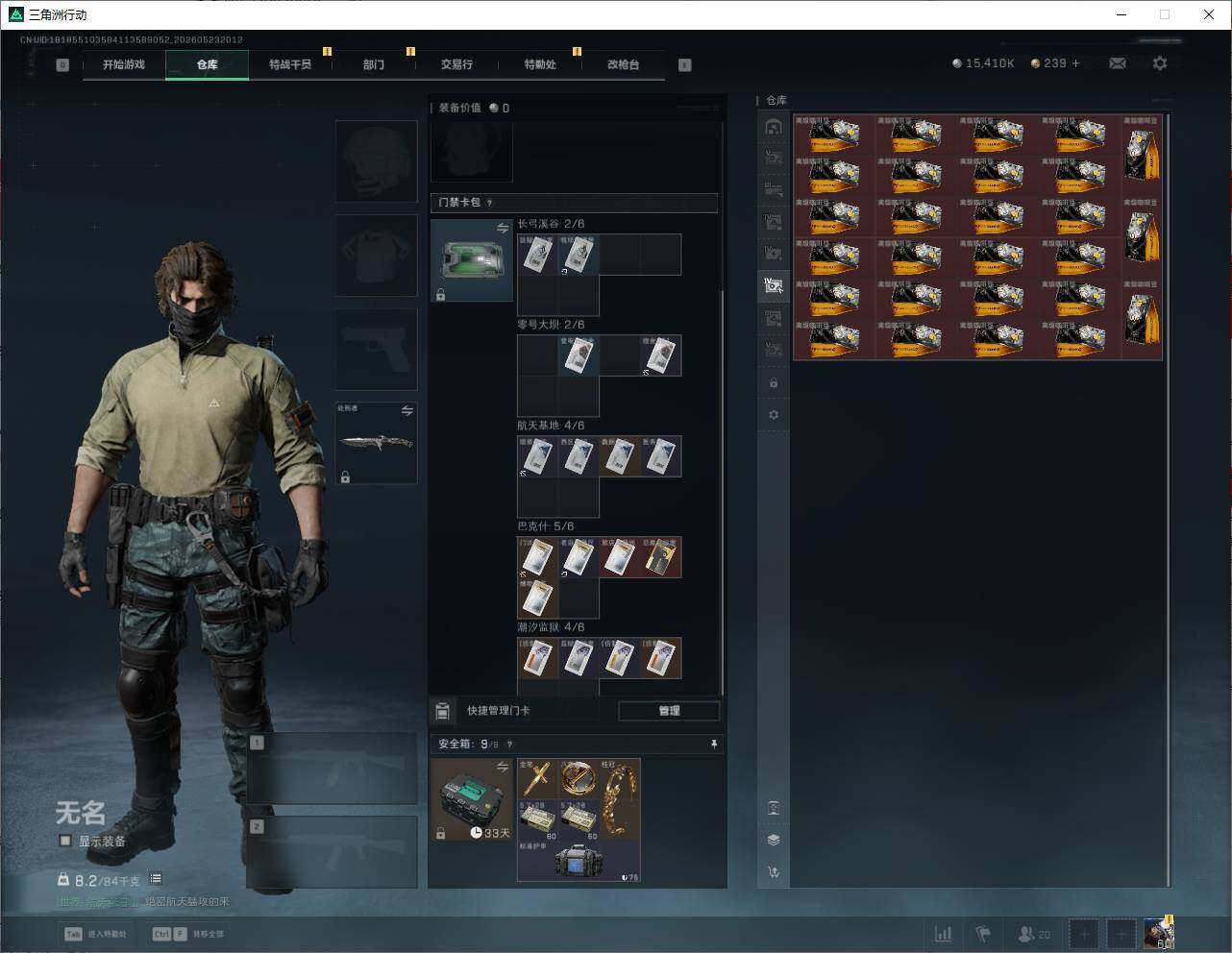Open the 特勤处 tab
1232x953 pixels.
(540, 64)
